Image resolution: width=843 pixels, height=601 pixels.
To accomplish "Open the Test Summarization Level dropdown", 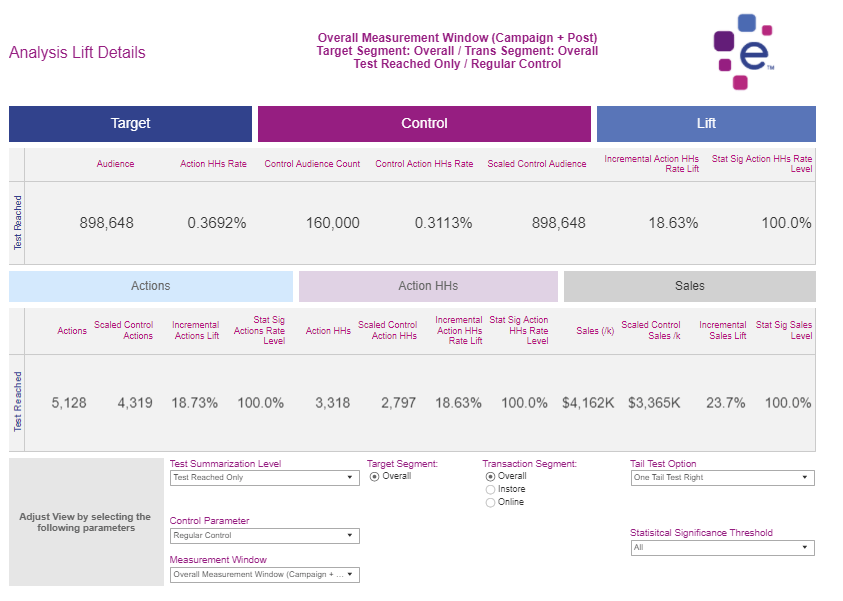I will tap(264, 478).
